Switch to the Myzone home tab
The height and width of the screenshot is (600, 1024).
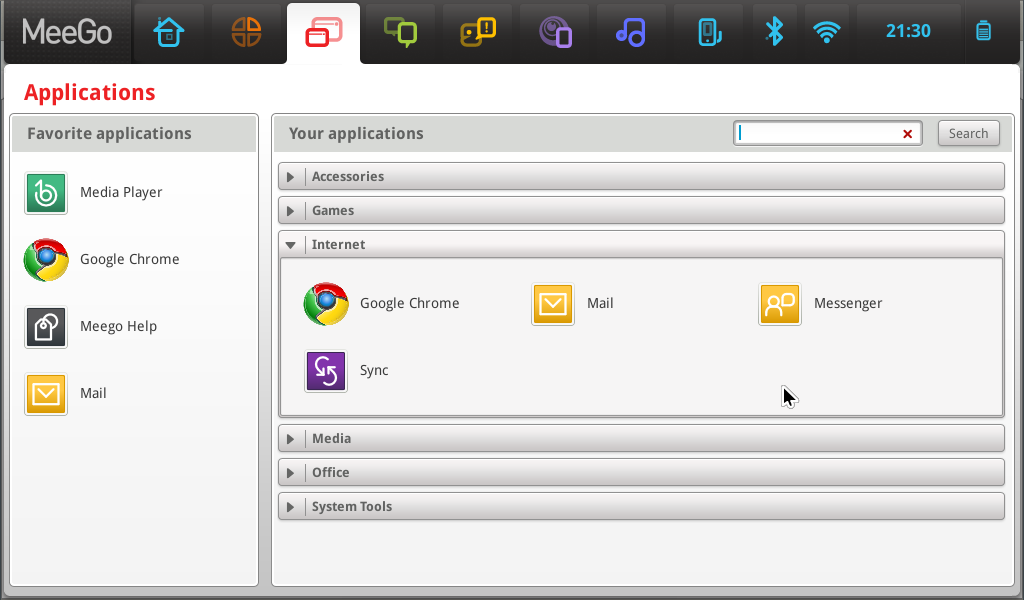pyautogui.click(x=168, y=32)
